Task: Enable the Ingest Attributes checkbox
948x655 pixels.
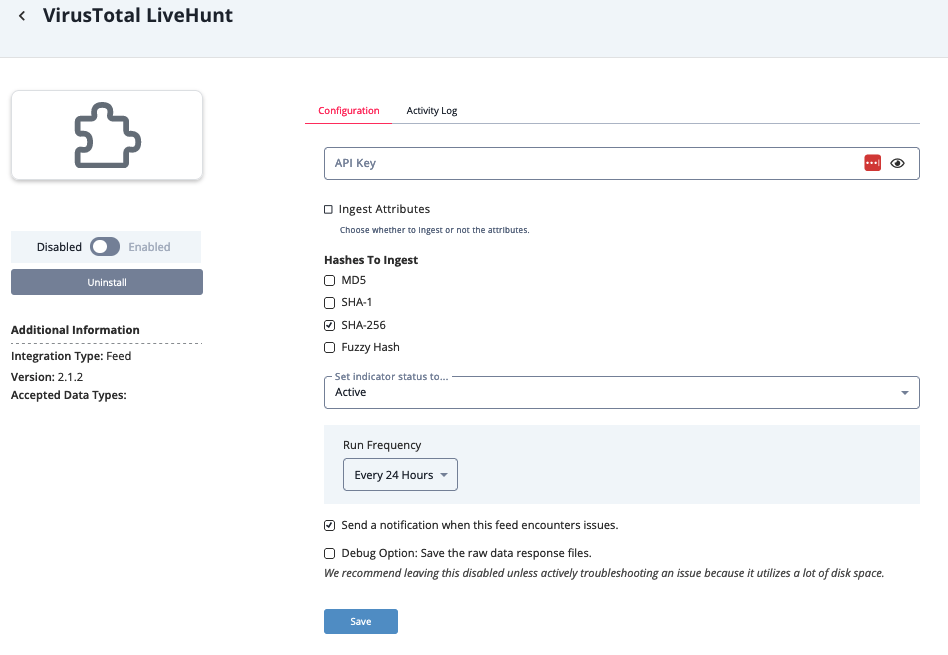Action: (328, 210)
